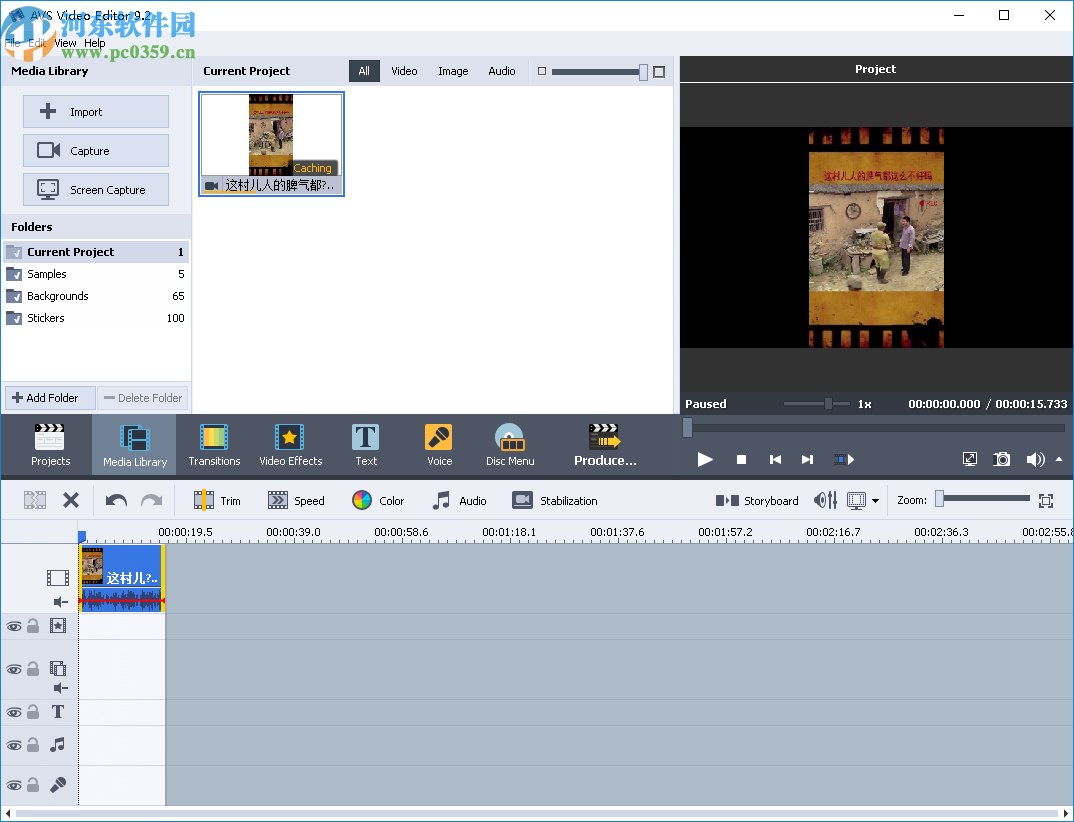Click the Add Folder button
Screen dimensions: 1074x822
point(49,397)
